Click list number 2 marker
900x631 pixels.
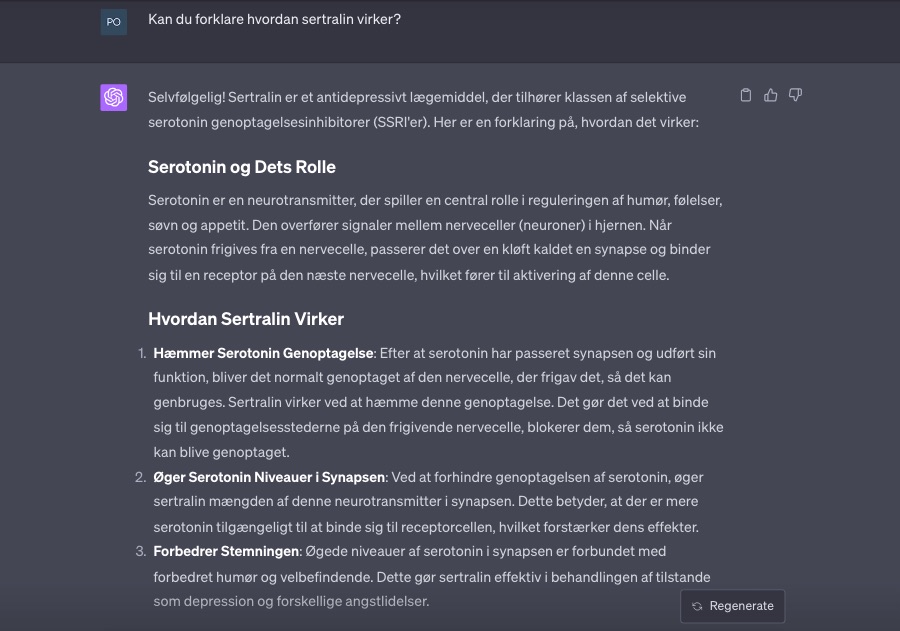140,477
